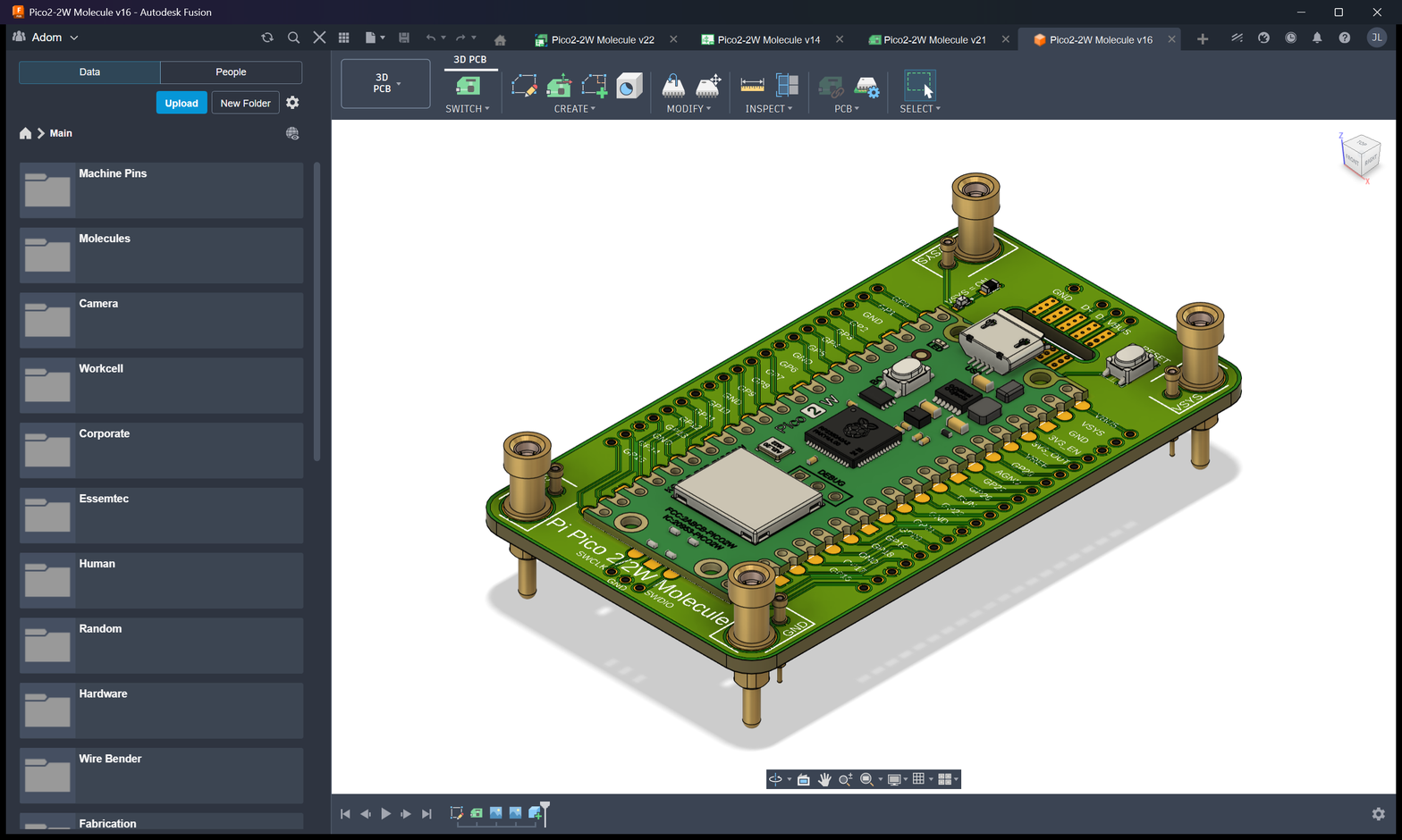The width and height of the screenshot is (1402, 840).
Task: Open the JL user profile menu
Action: [1376, 38]
